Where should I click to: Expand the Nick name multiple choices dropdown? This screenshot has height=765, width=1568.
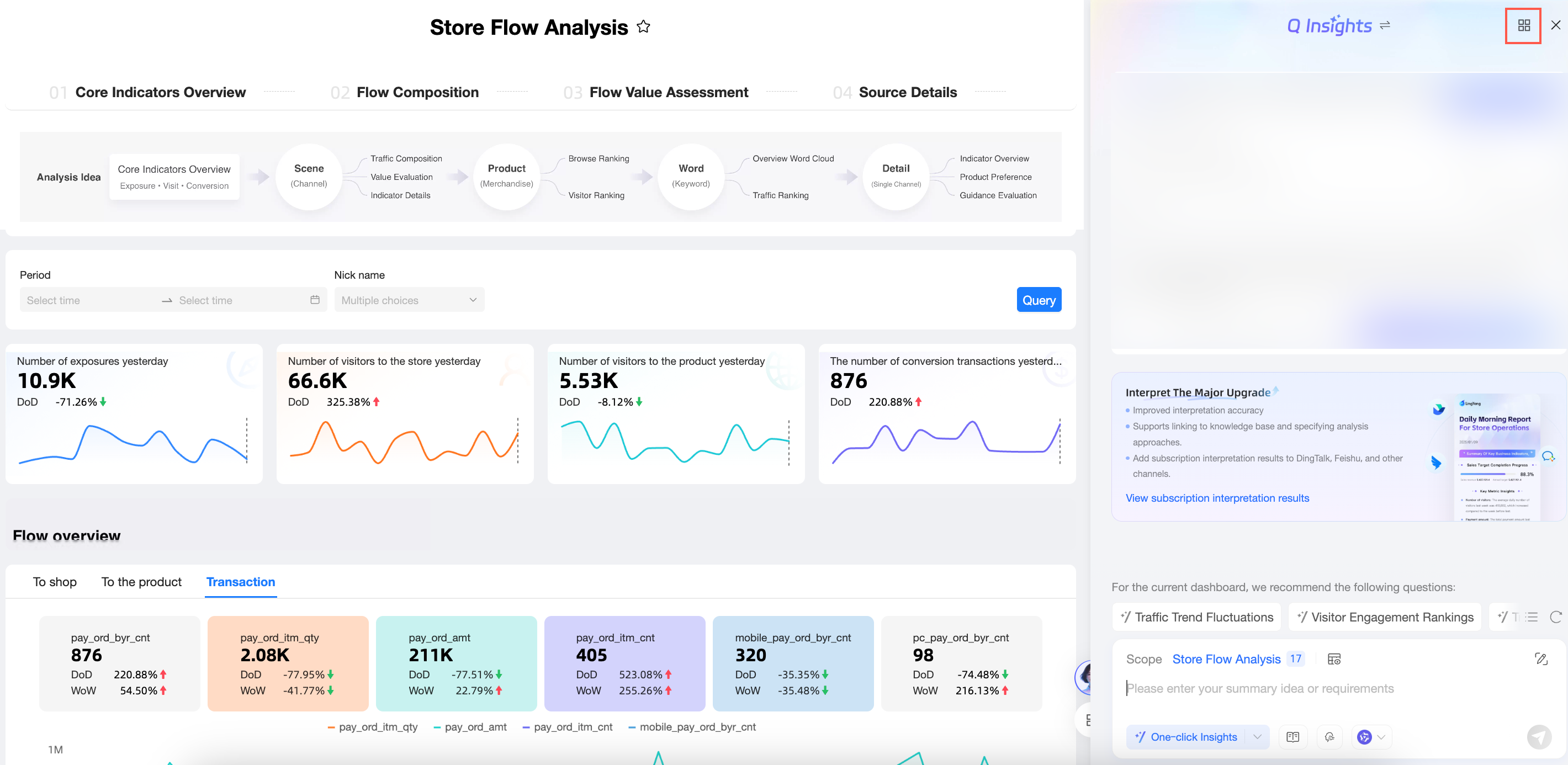[x=409, y=299]
